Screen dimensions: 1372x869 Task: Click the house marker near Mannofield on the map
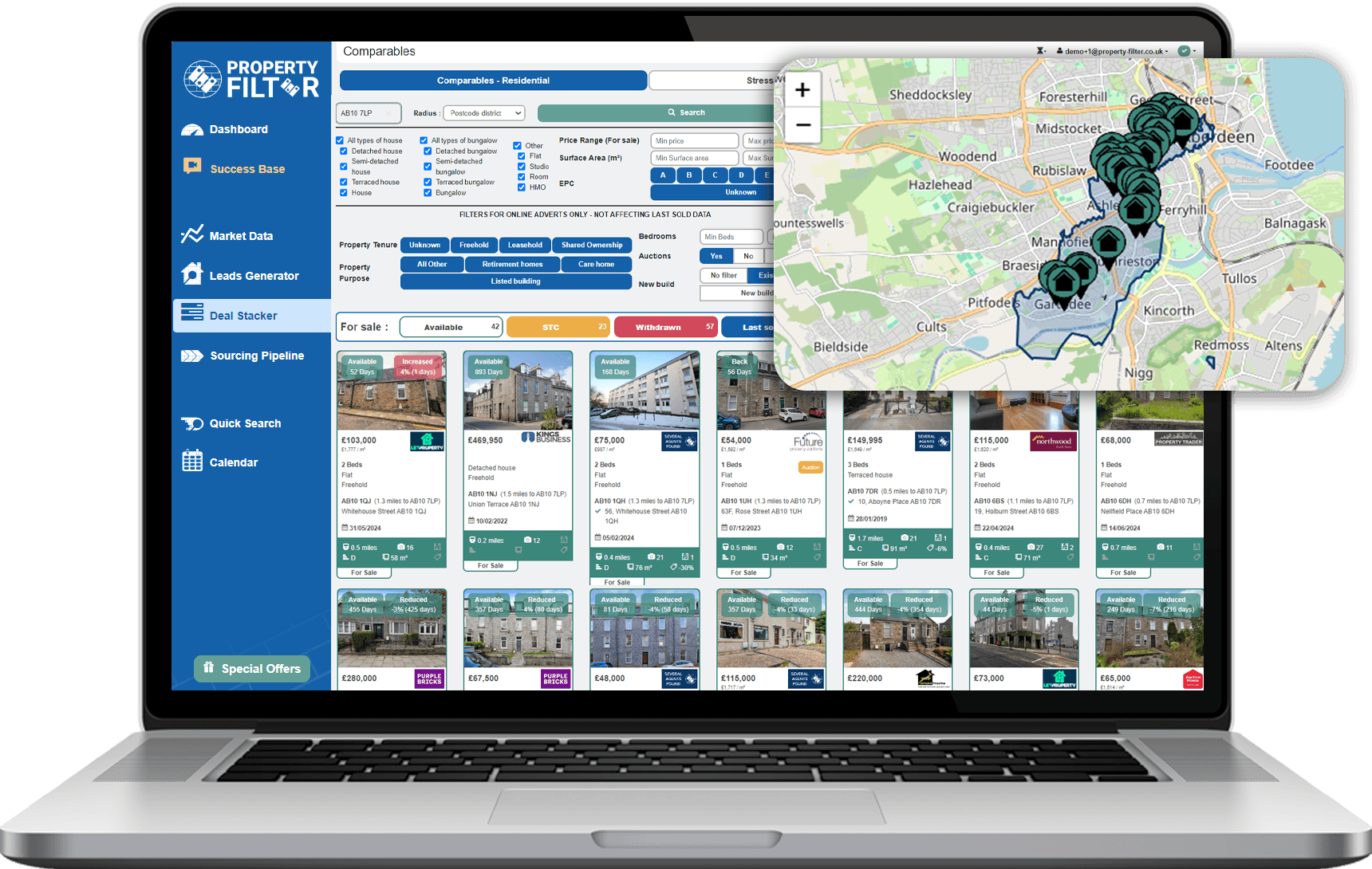click(x=1108, y=242)
